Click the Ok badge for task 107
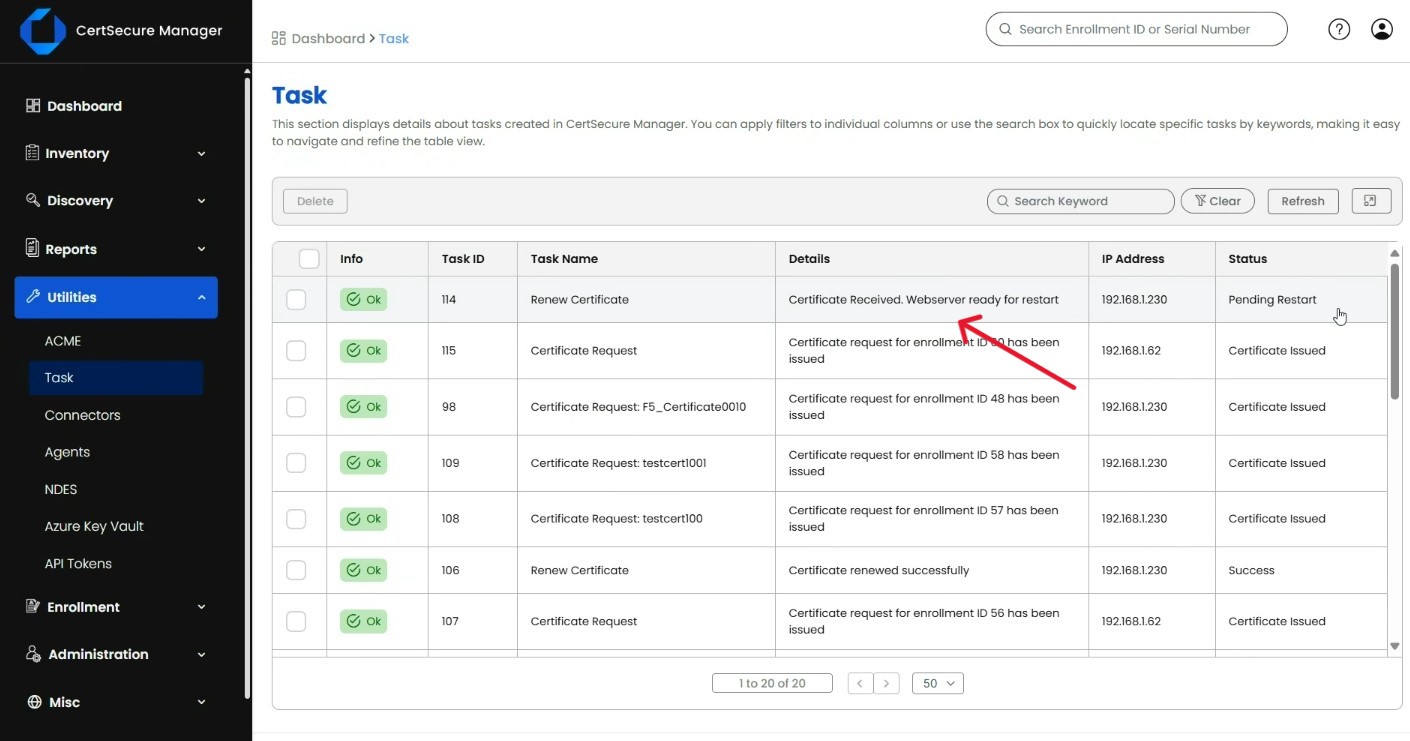The image size is (1410, 741). coord(363,621)
